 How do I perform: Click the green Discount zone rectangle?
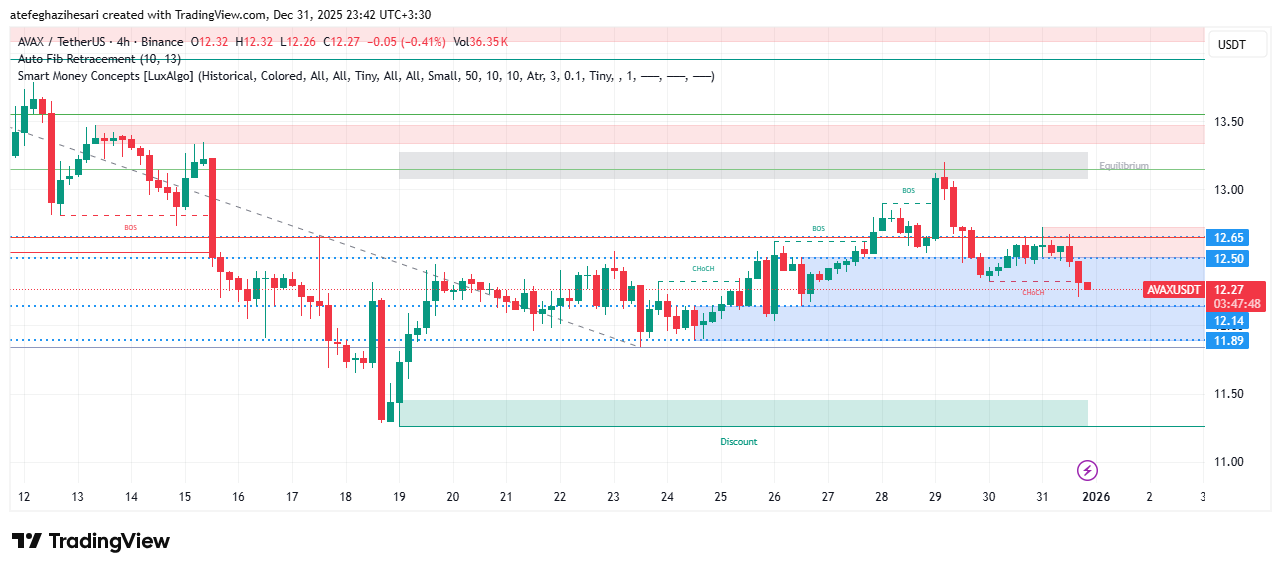(x=742, y=413)
